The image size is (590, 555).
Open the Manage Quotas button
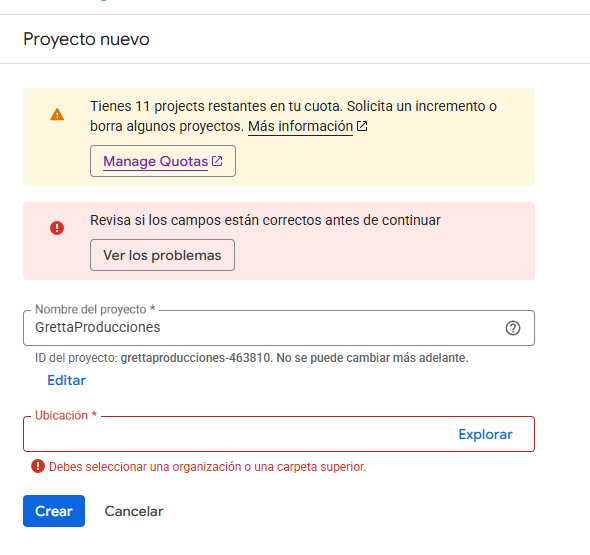tap(163, 161)
